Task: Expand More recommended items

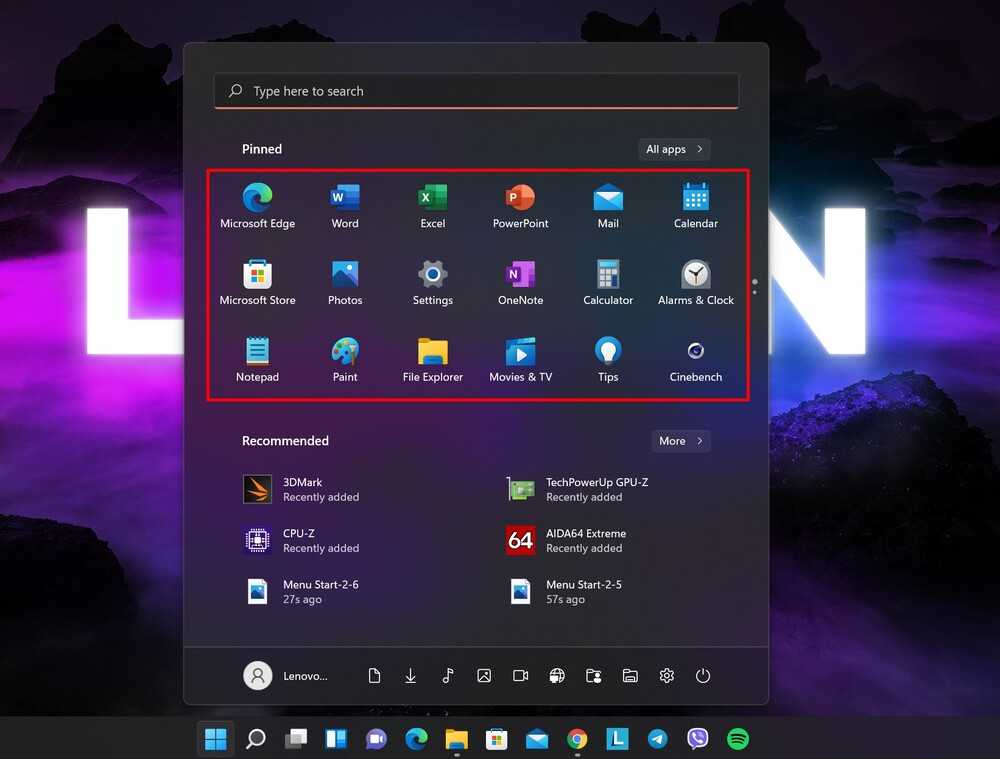Action: (681, 441)
